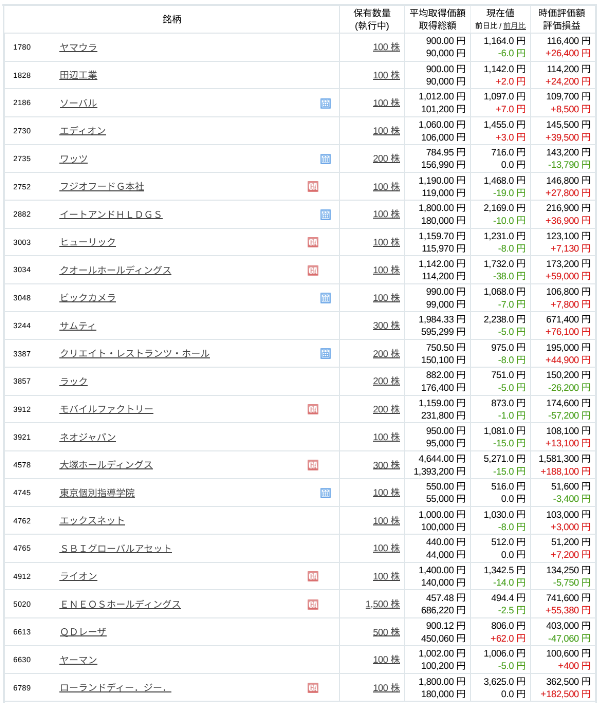Click the 保有数量 (執行中) column header
This screenshot has height=703, width=600.
pos(372,19)
